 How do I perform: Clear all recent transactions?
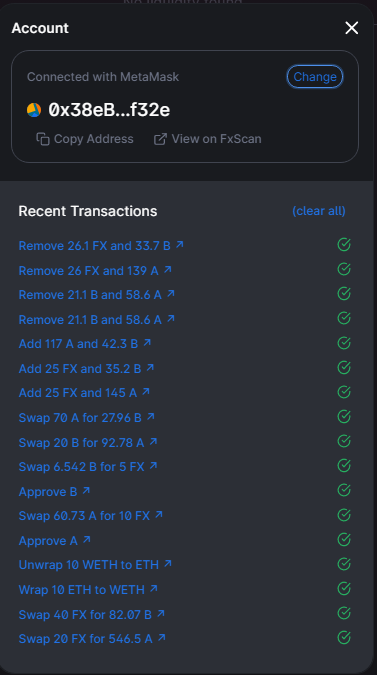tap(319, 211)
